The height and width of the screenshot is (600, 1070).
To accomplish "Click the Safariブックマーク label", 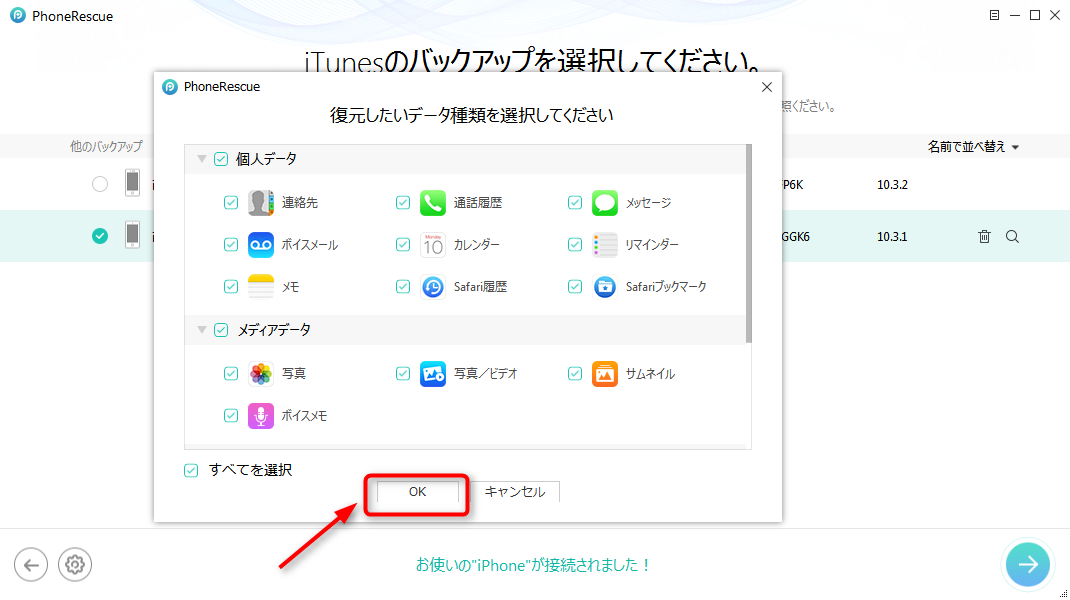I will pos(666,287).
